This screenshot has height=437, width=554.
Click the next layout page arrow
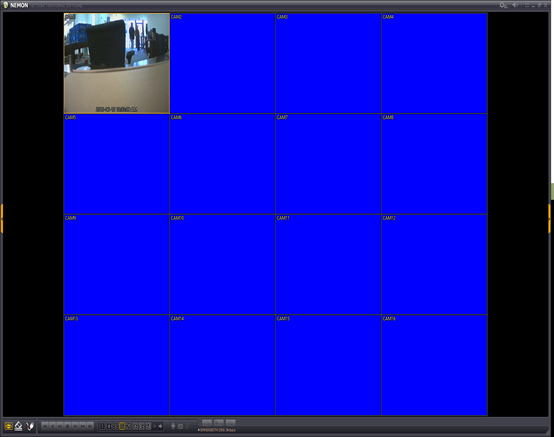(161, 426)
